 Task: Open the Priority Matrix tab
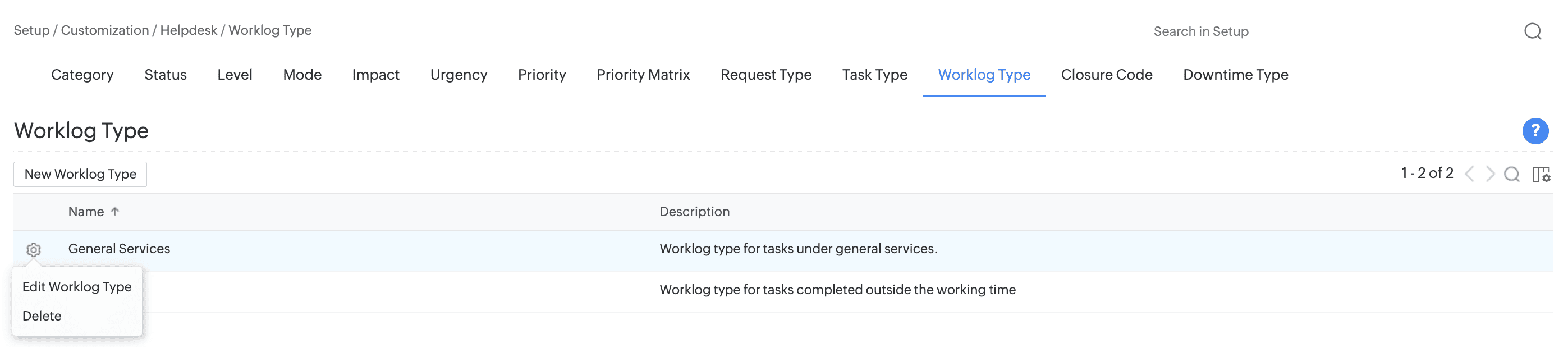pyautogui.click(x=643, y=75)
